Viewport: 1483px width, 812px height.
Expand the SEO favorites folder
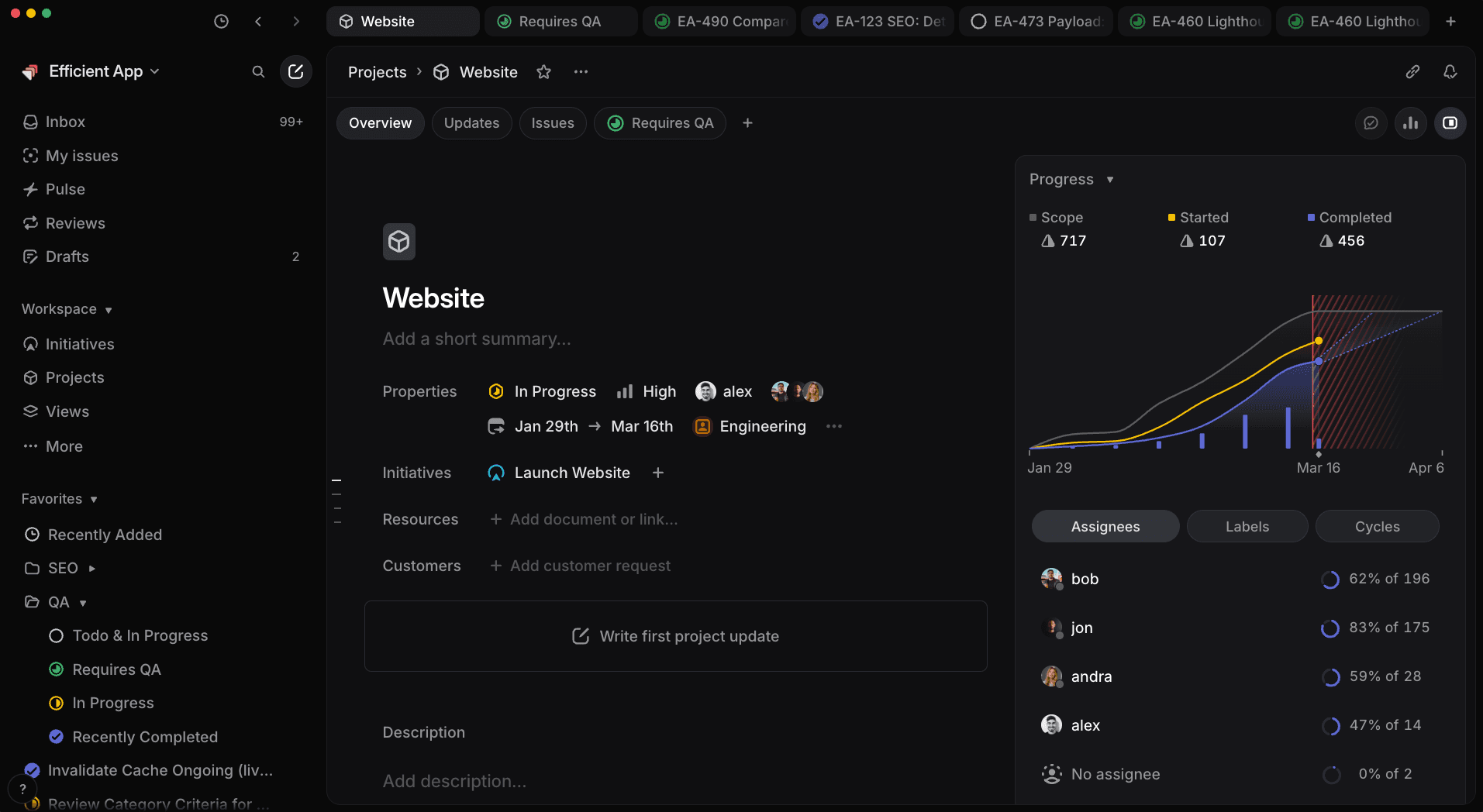click(92, 568)
